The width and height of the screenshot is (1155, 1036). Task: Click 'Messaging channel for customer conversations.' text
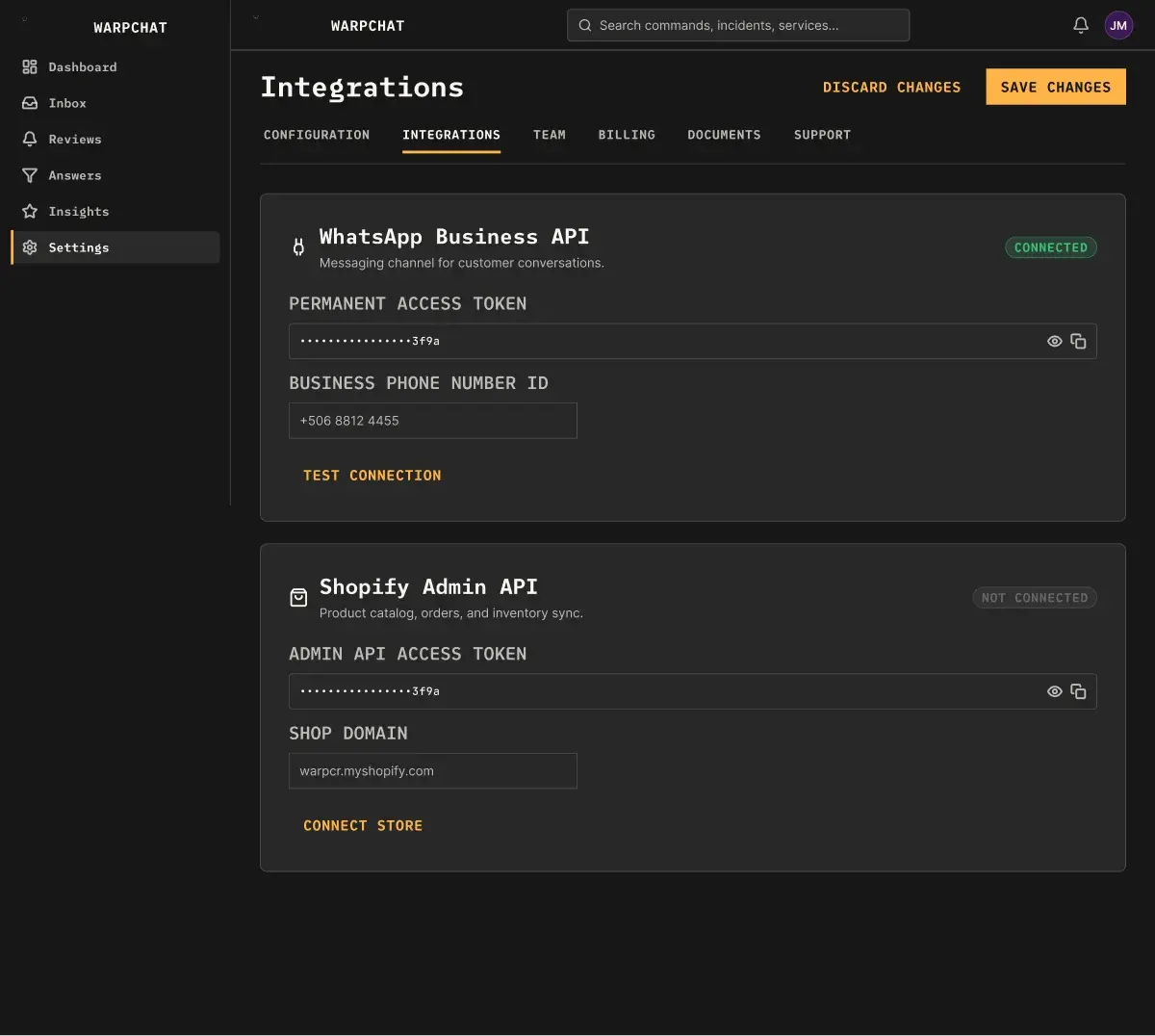point(462,263)
